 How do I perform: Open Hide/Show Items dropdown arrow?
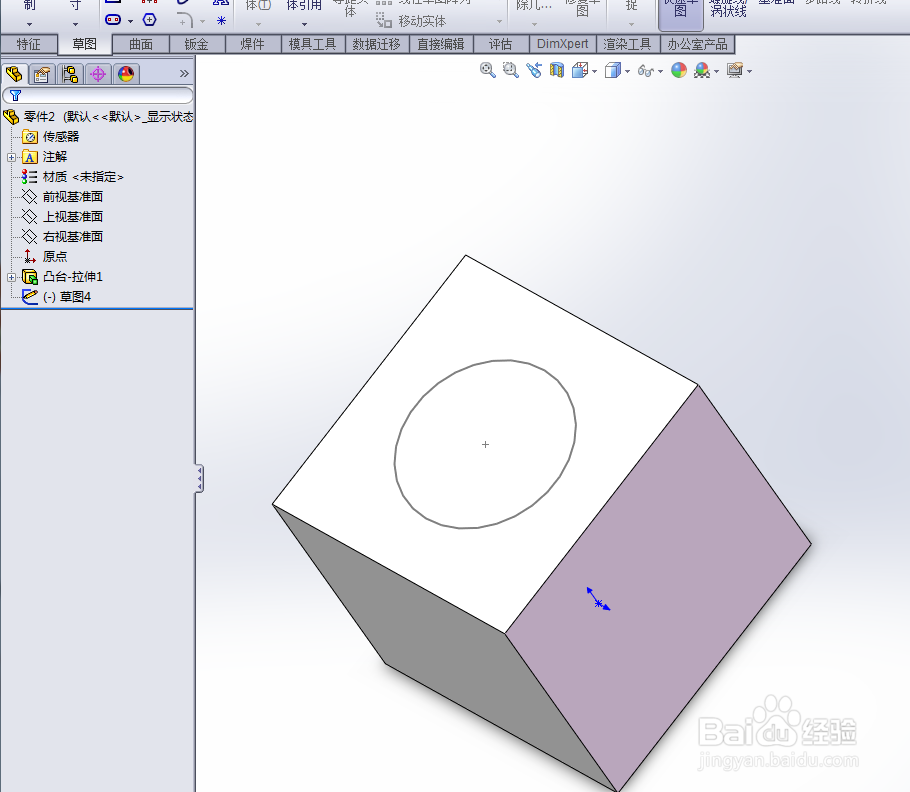[x=660, y=71]
